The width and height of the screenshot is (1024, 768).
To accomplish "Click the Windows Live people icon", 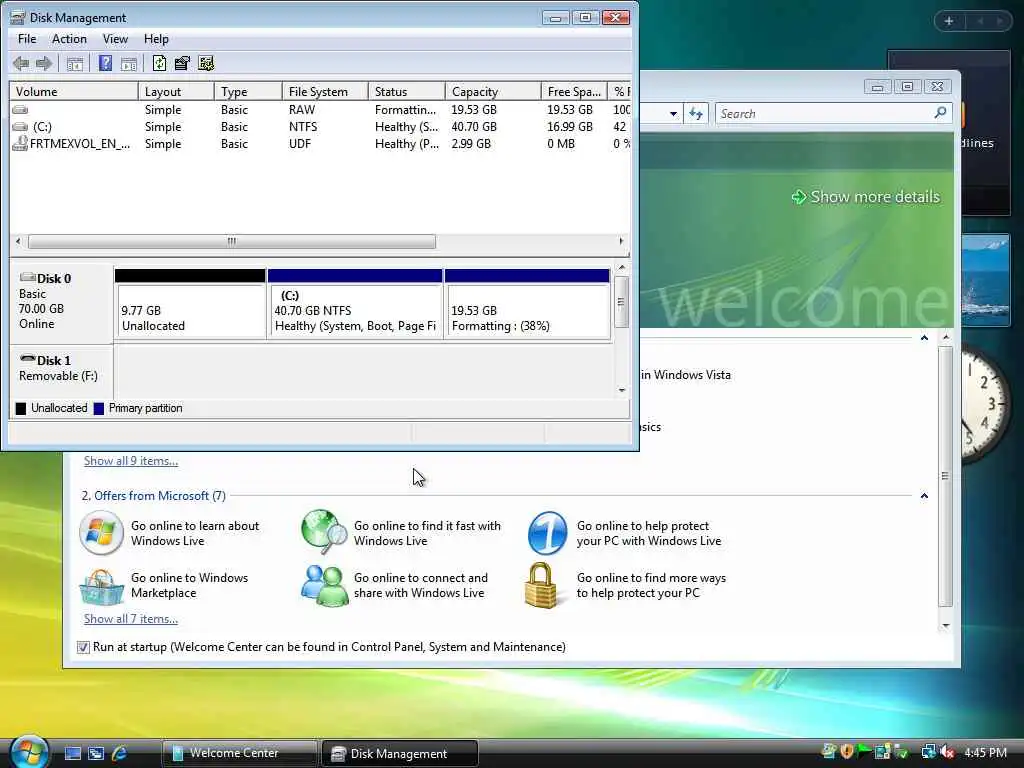I will (324, 586).
